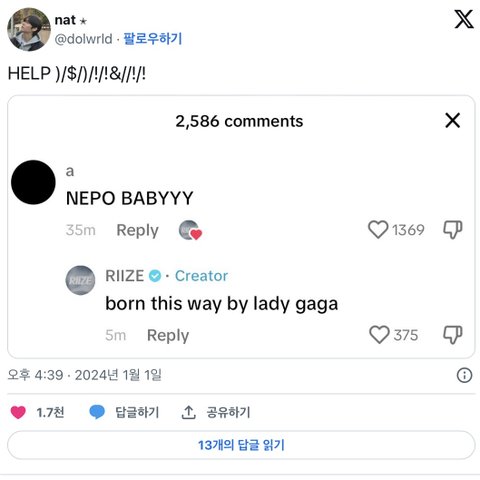Dislike the NEPO BABYYY comment
This screenshot has width=480, height=480.
[453, 230]
